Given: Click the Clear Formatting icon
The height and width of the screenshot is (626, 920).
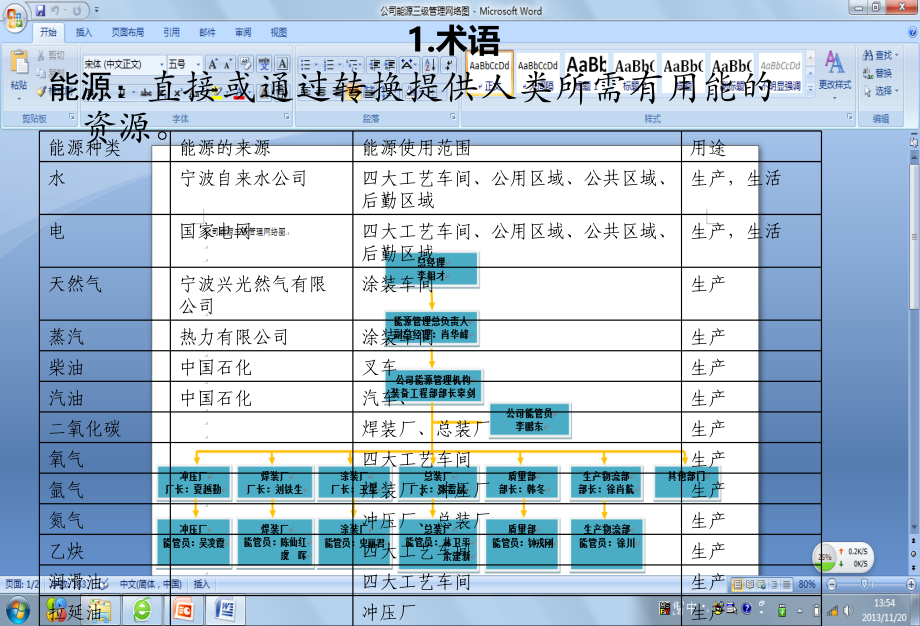Looking at the screenshot, I should coord(246,64).
